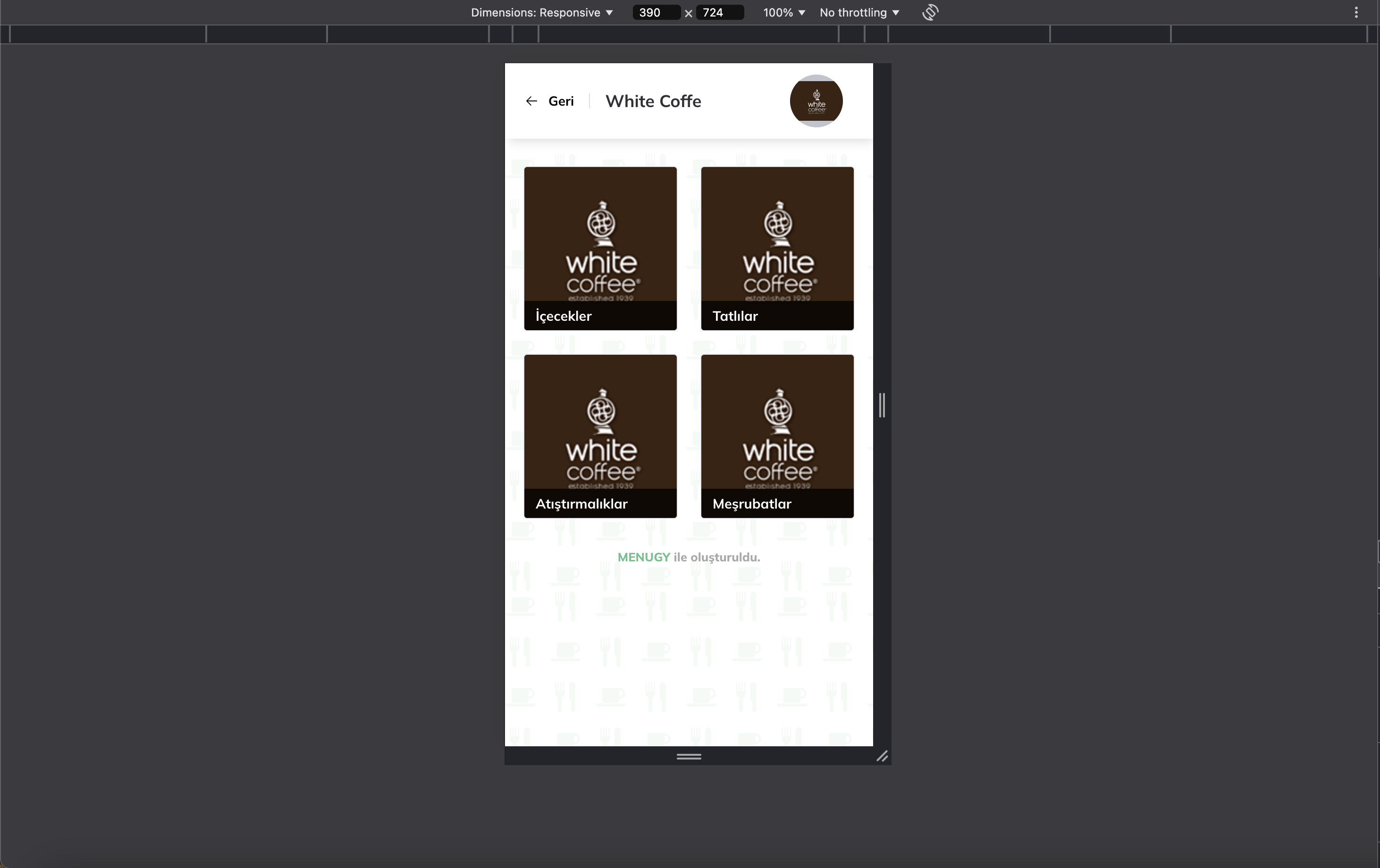Grab the corner diagonal viewport resize handle
This screenshot has width=1380, height=868.
pyautogui.click(x=882, y=756)
